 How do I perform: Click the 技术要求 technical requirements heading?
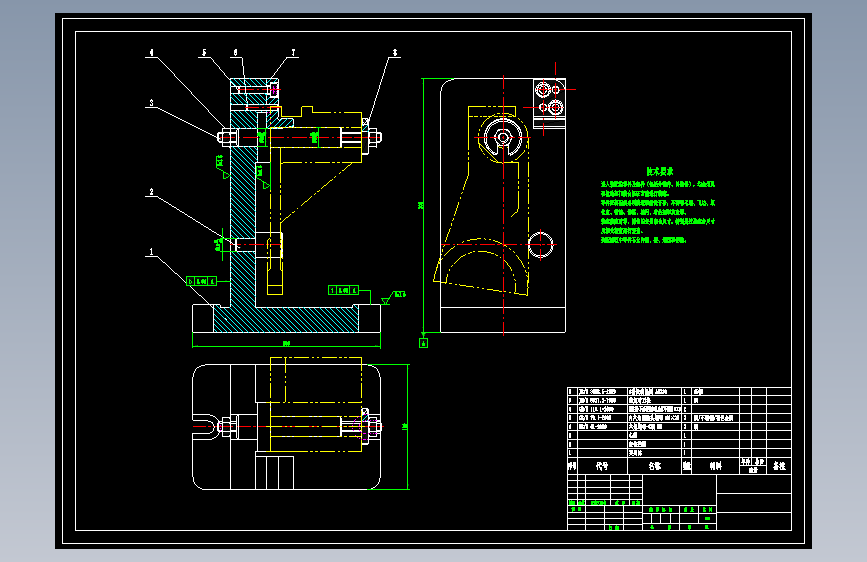pos(660,171)
